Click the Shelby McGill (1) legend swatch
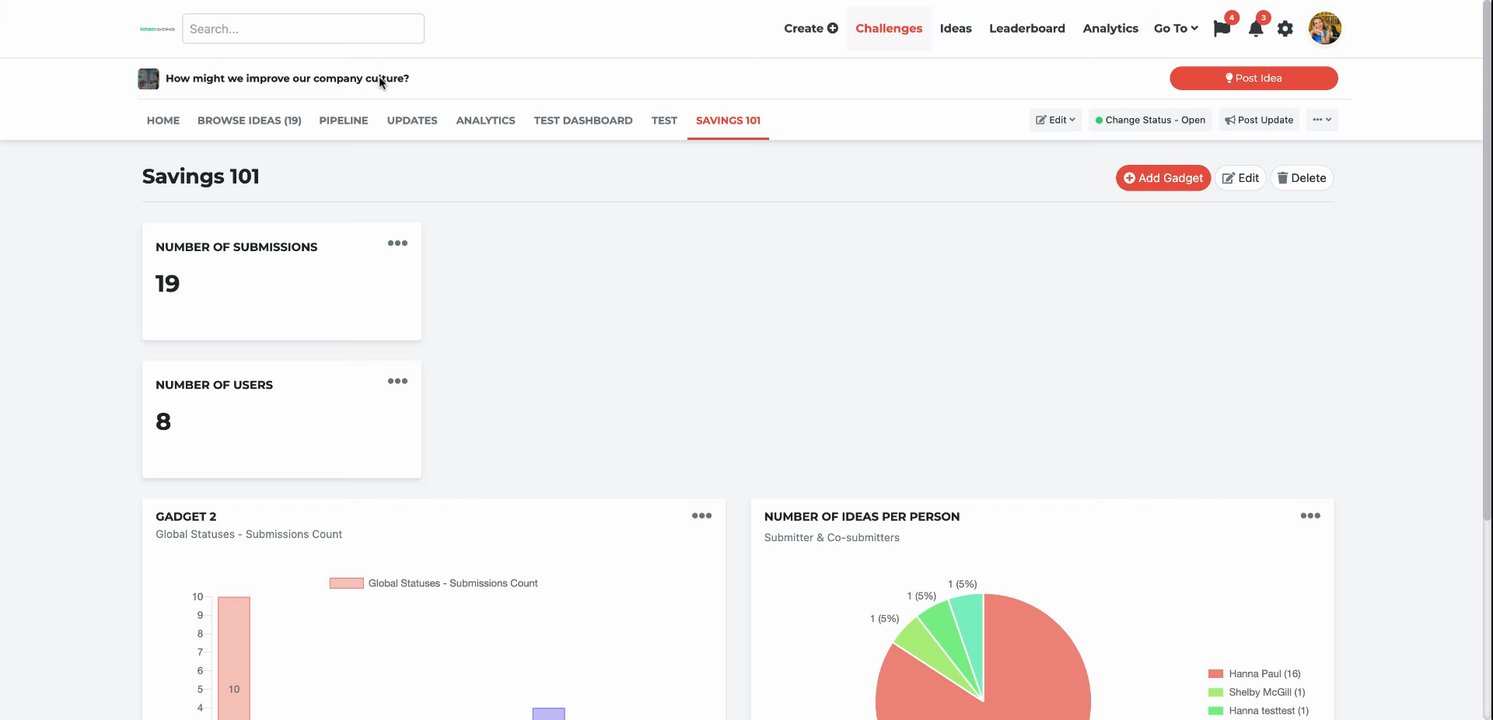This screenshot has width=1493, height=720. coord(1216,692)
